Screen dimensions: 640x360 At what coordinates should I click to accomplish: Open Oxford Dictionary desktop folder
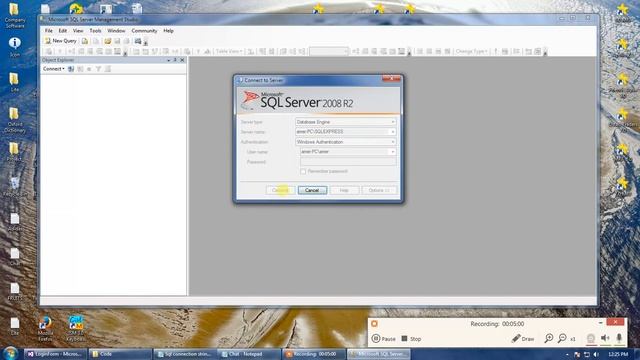(15, 120)
